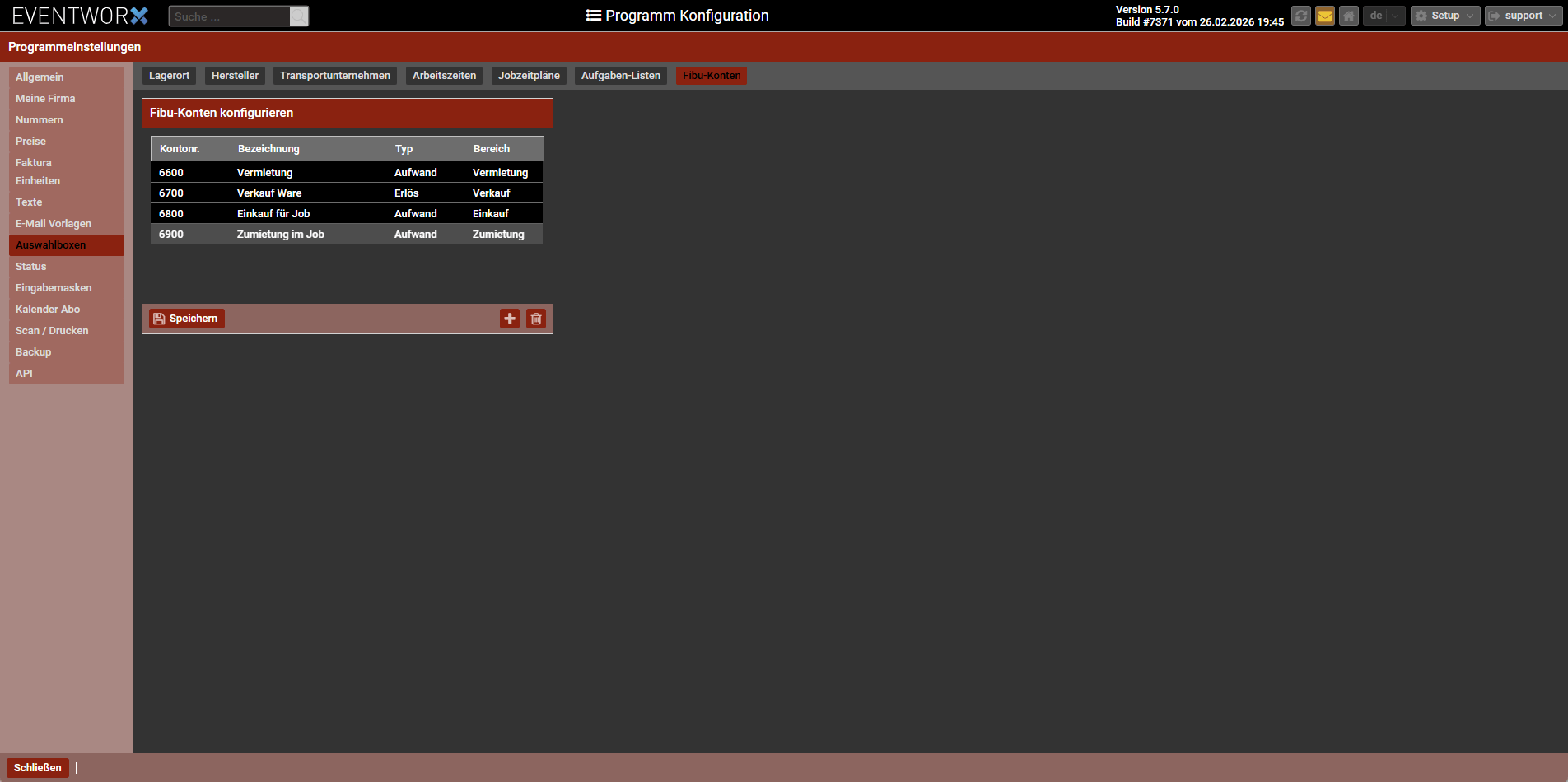Click the Schließen button
Screen dimensions: 1568x782
coord(38,768)
